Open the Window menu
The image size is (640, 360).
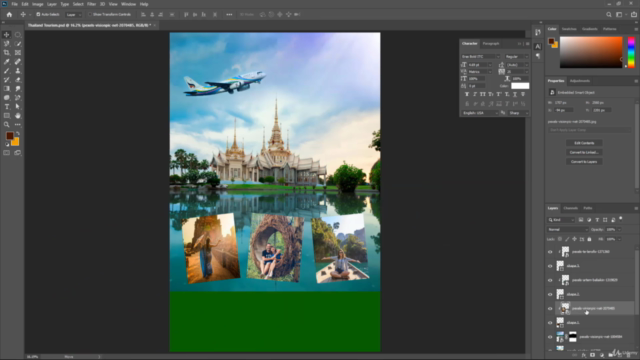click(128, 4)
